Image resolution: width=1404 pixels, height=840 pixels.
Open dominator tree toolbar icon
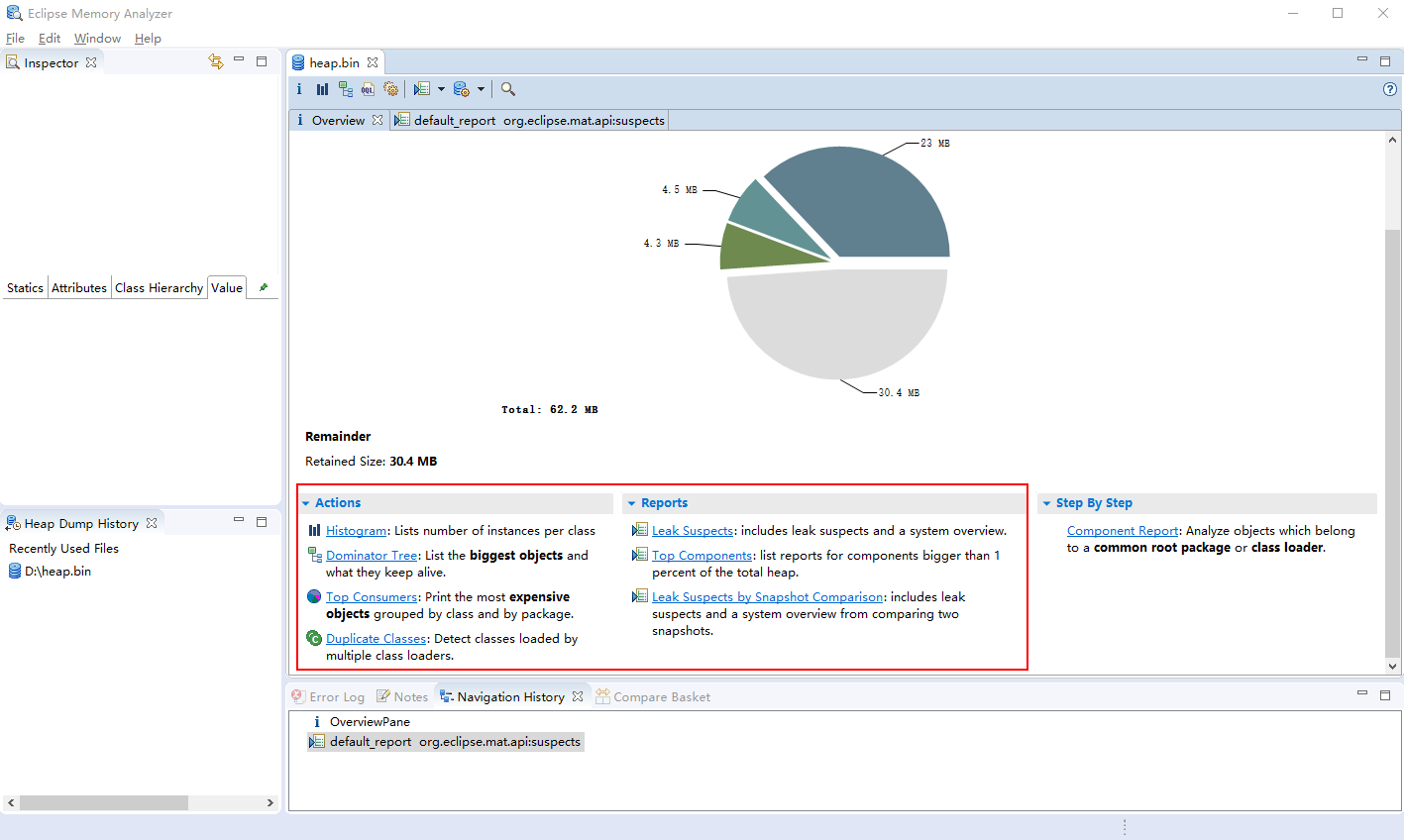(345, 89)
